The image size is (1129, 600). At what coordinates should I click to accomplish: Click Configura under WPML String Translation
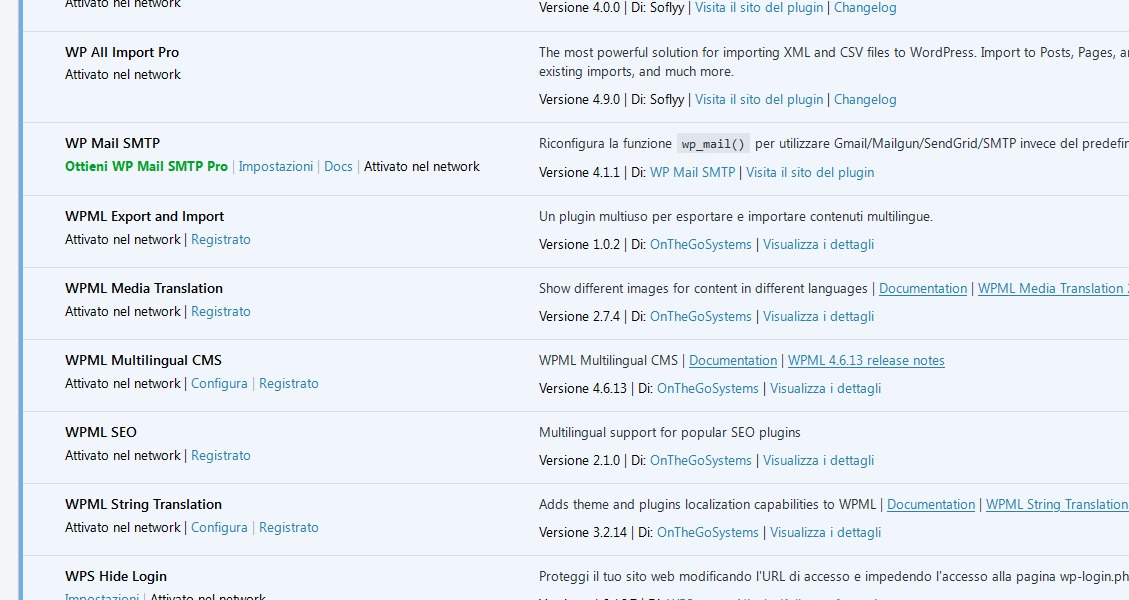click(219, 527)
